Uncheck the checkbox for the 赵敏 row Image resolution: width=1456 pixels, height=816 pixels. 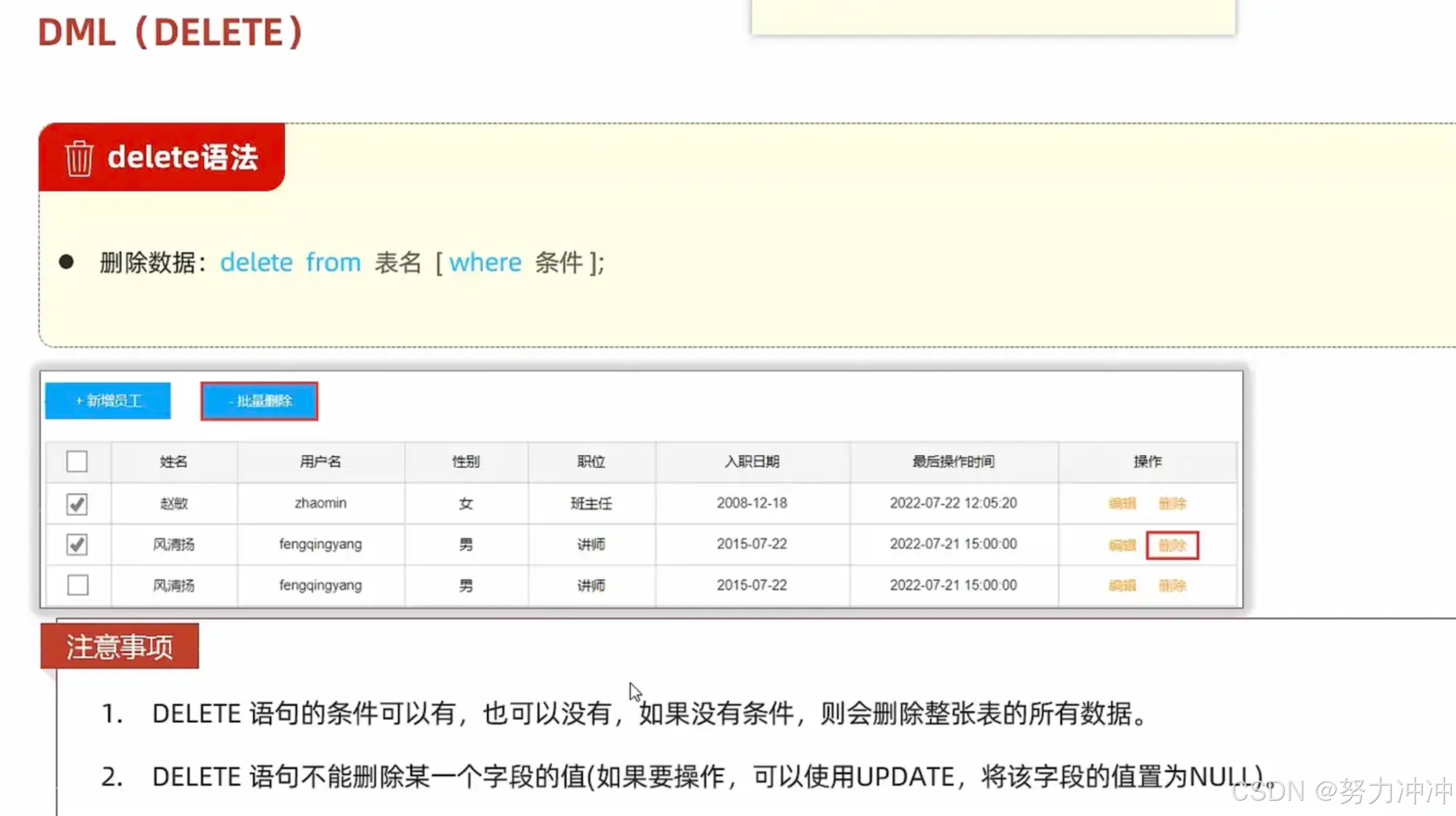pos(77,504)
